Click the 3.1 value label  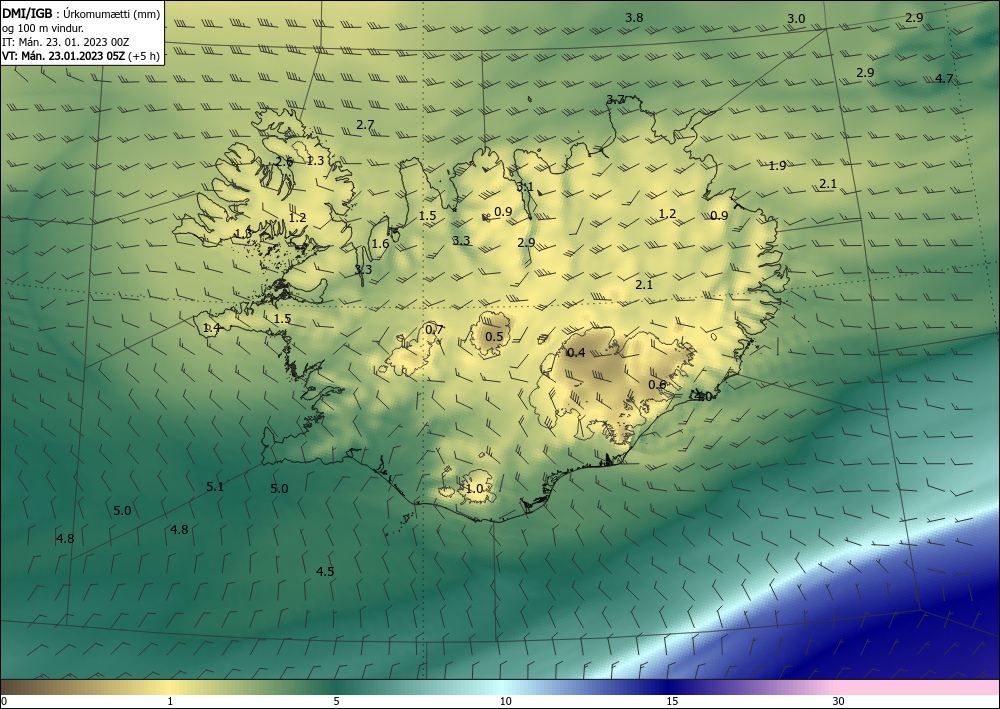click(x=525, y=187)
